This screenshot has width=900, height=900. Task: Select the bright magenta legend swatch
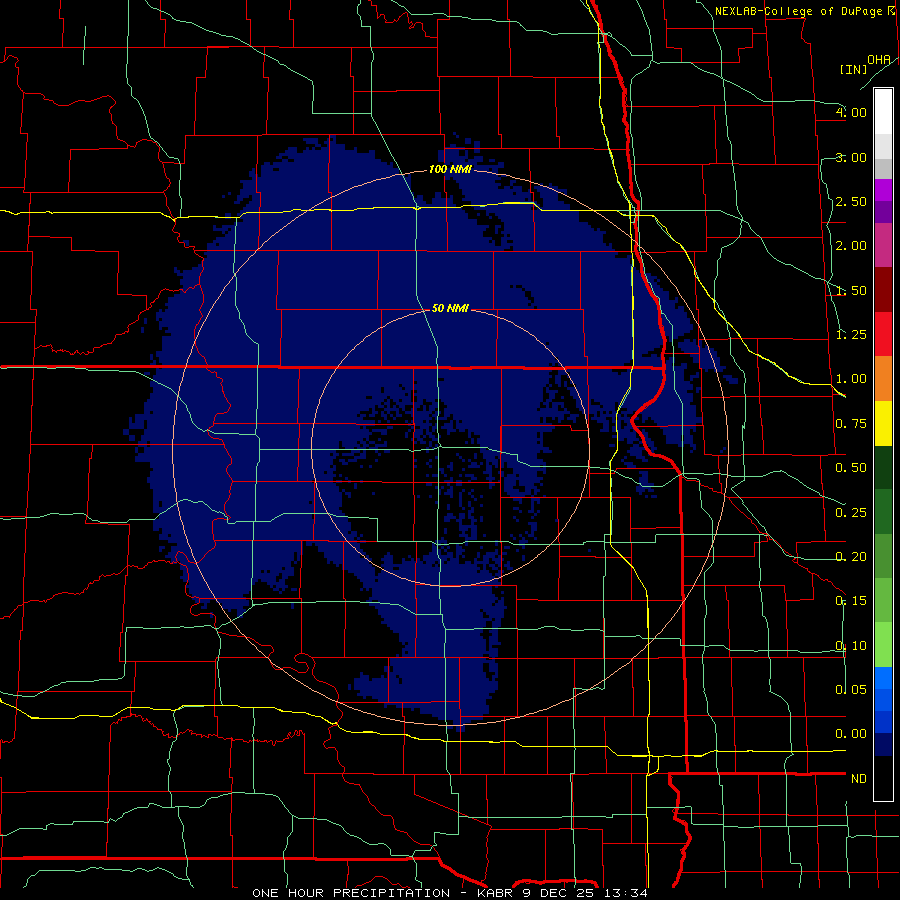point(883,191)
